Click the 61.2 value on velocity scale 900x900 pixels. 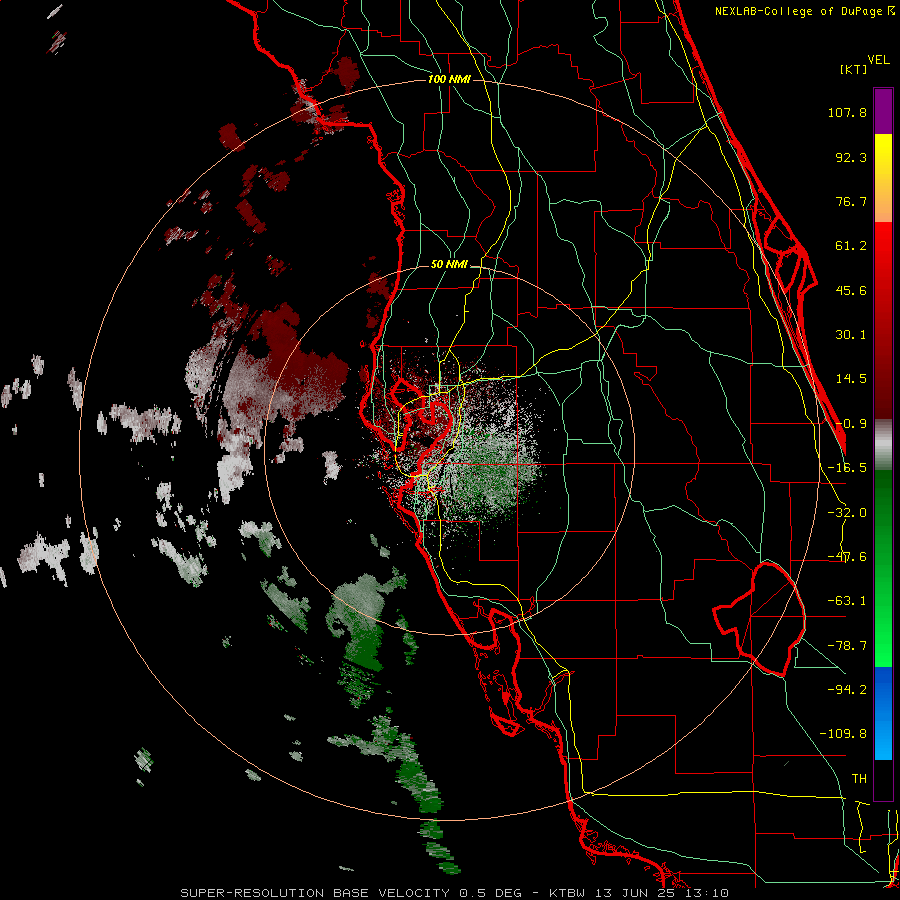tap(851, 246)
